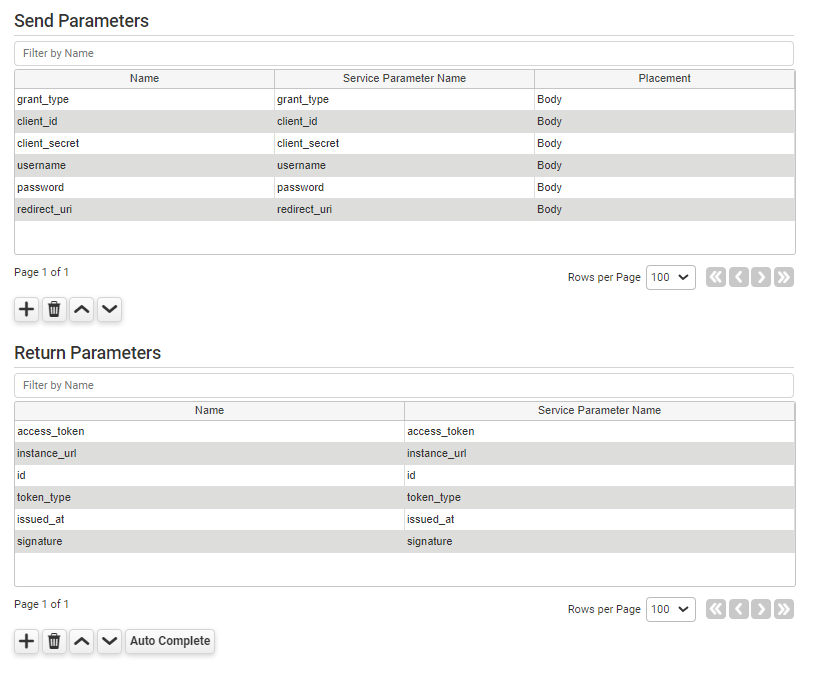Click grant_type Service Parameter Name cell
The image size is (813, 678).
(404, 100)
